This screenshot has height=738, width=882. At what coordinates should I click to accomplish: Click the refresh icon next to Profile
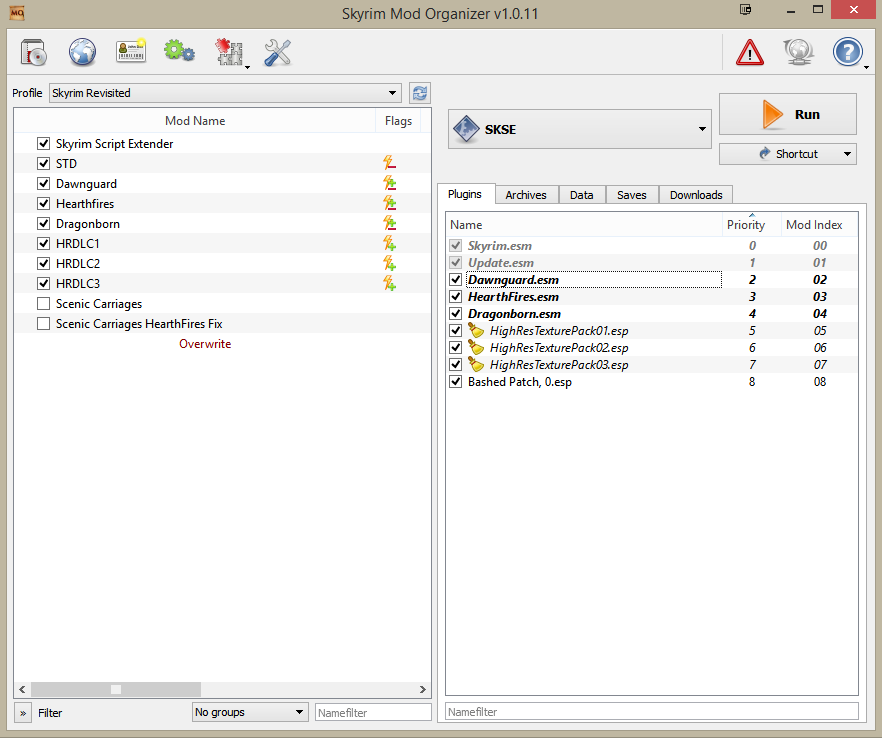(x=420, y=93)
